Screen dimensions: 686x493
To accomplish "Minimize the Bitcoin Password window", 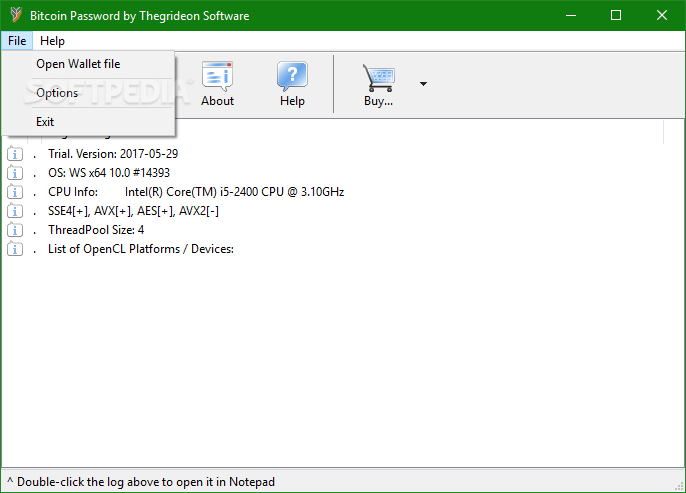I will tap(570, 15).
